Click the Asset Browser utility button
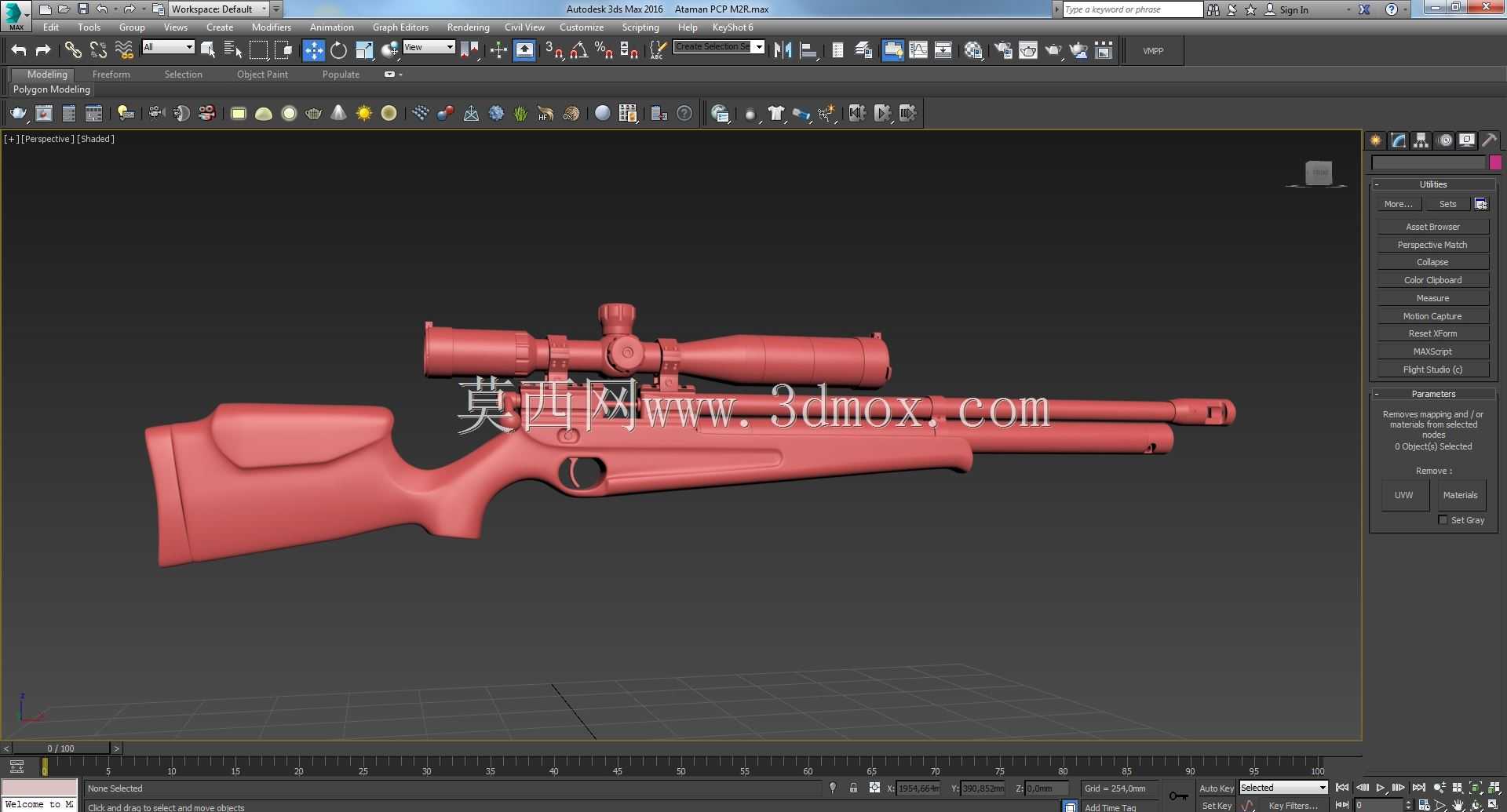This screenshot has height=812, width=1507. tap(1432, 227)
